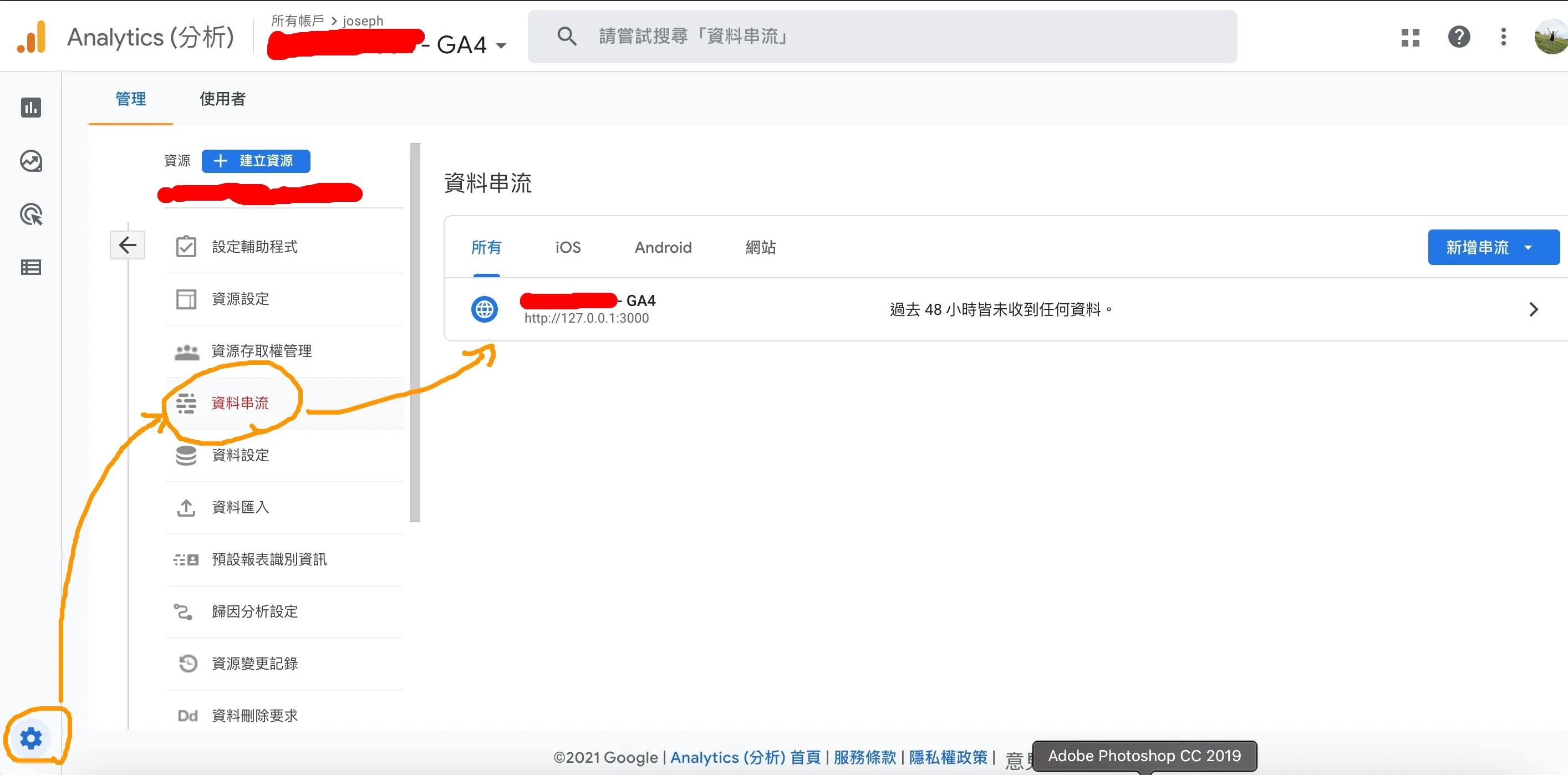Screen dimensions: 1568x775
Task: Open the Advertising cursor icon in the sidebar
Action: (31, 215)
